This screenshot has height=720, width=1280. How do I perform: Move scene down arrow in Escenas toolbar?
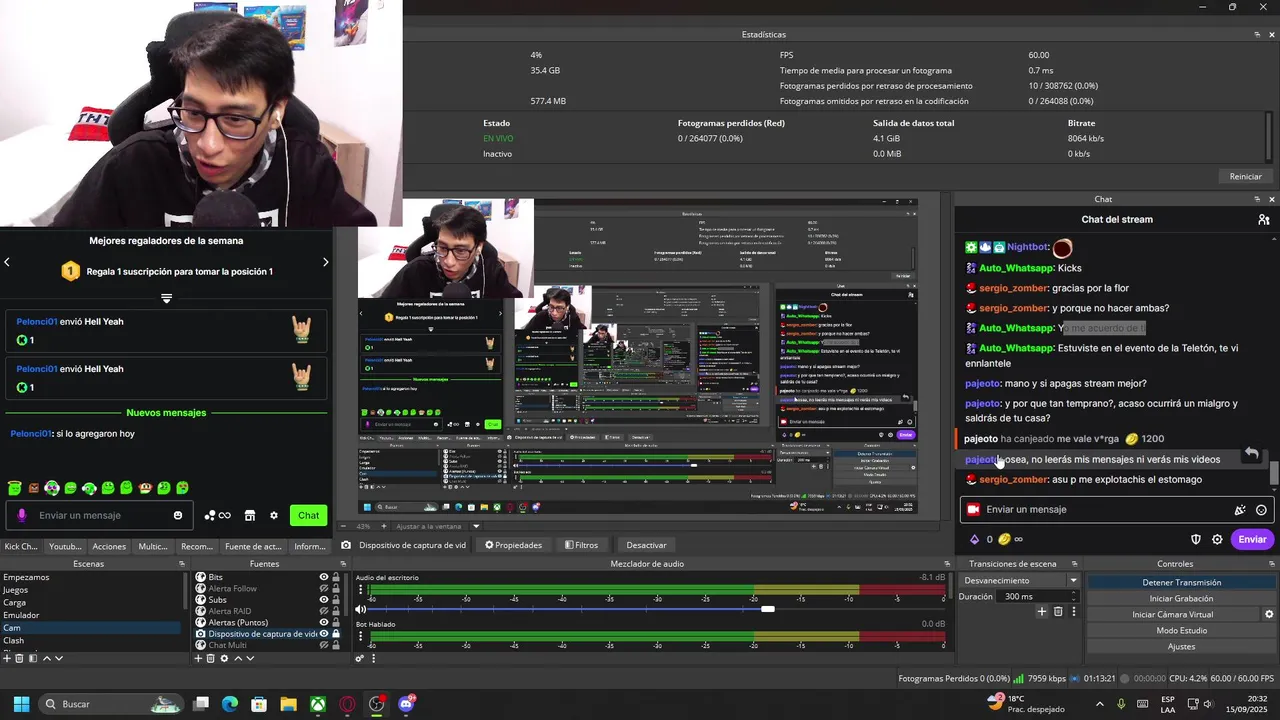pyautogui.click(x=58, y=658)
